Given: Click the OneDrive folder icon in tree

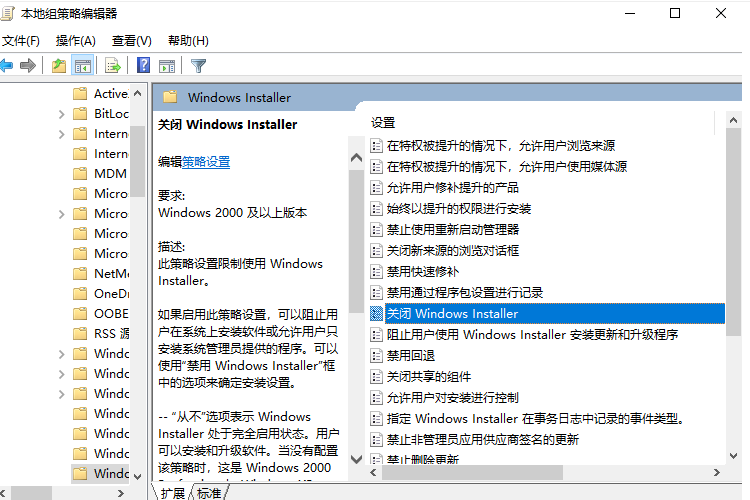Looking at the screenshot, I should (80, 293).
